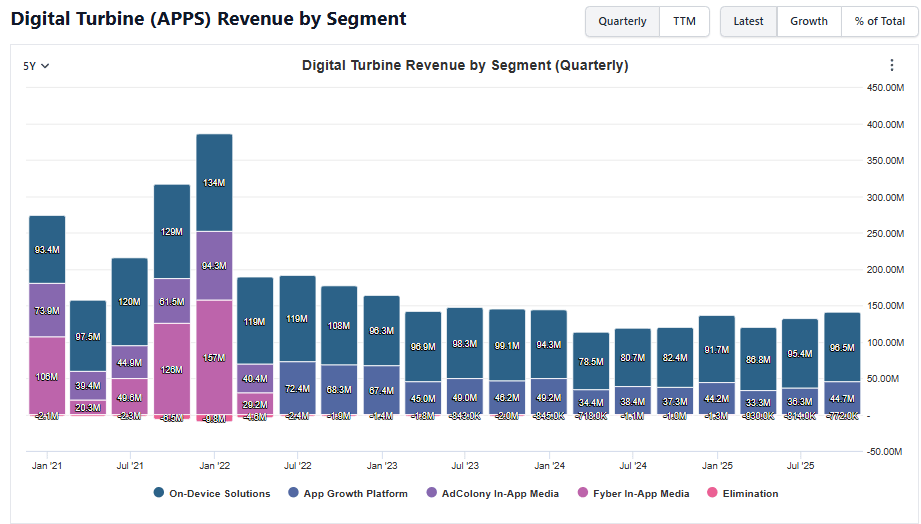Image resolution: width=921 pixels, height=524 pixels.
Task: Toggle Fyber In-App Media legend series
Action: click(x=634, y=493)
